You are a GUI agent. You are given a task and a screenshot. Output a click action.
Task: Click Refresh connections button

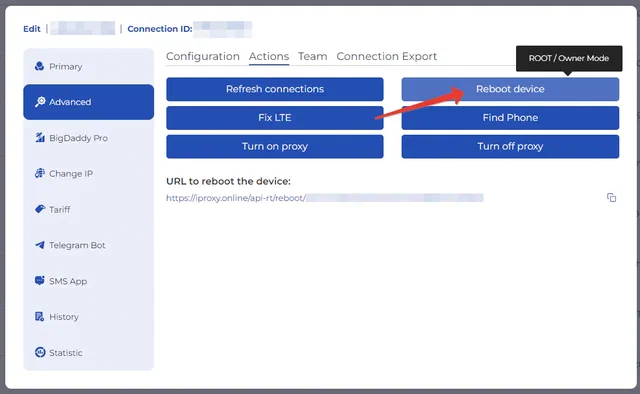tap(275, 89)
